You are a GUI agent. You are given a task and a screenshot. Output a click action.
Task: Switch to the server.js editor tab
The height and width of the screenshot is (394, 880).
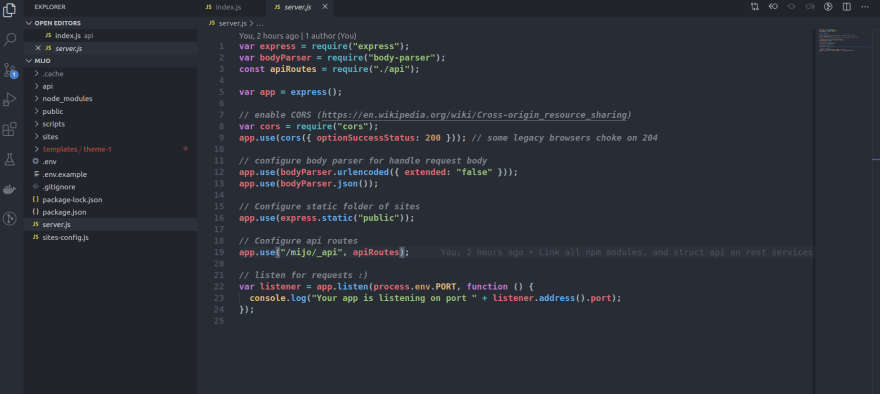(299, 7)
